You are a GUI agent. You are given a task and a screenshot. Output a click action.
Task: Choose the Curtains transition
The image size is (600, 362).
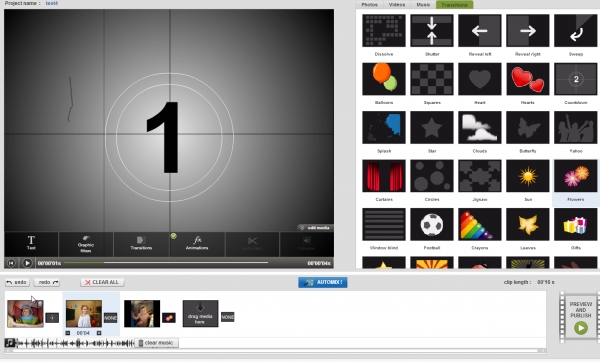click(384, 176)
